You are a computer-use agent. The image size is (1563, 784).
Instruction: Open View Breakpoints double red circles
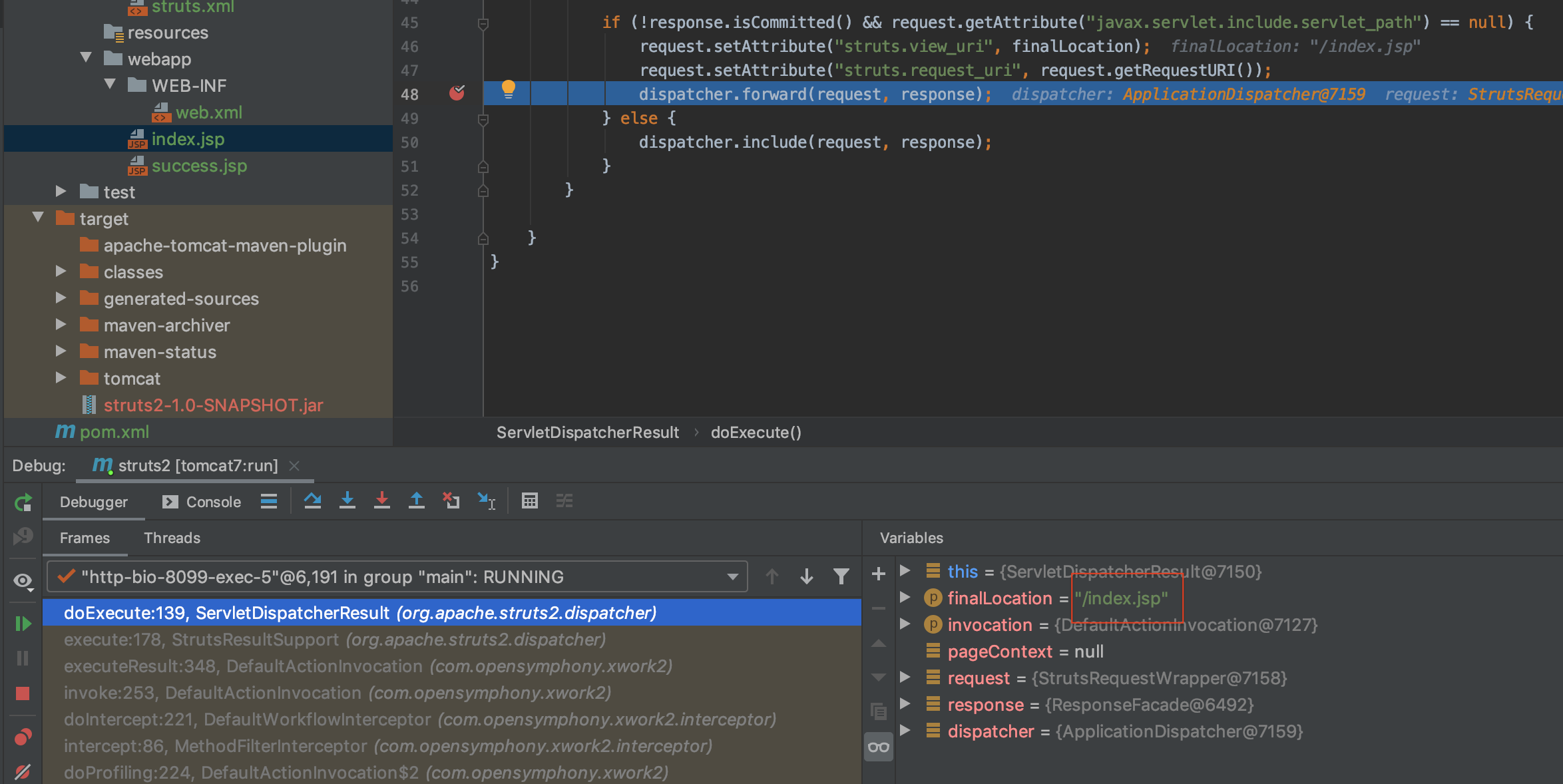click(23, 737)
